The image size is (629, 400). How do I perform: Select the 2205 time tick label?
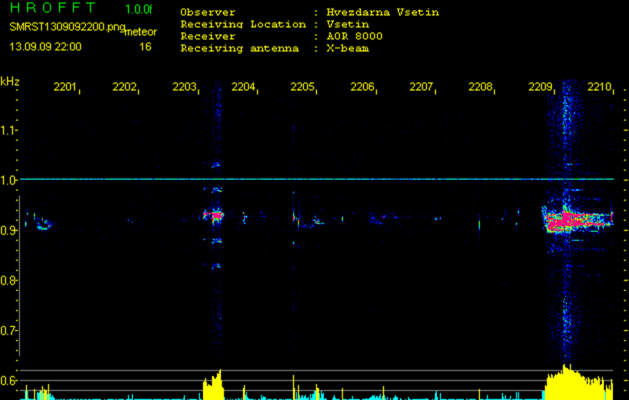(x=302, y=88)
